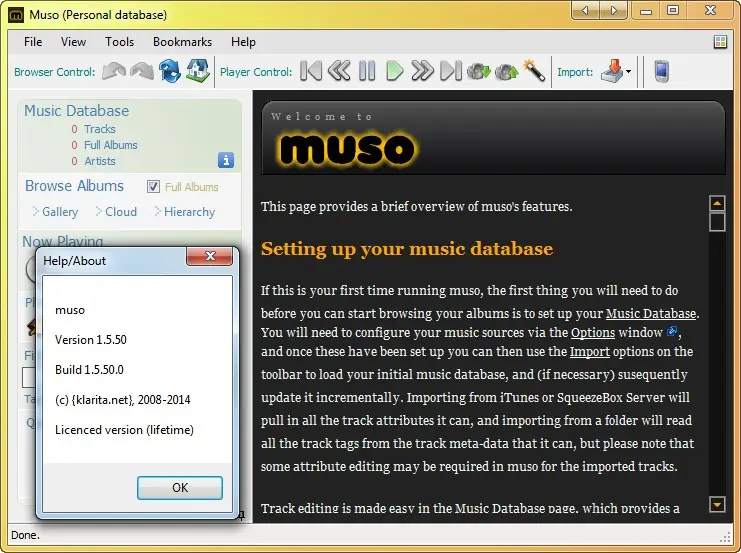The image size is (741, 553).
Task: Click the volume up speaker icon
Action: (x=507, y=72)
